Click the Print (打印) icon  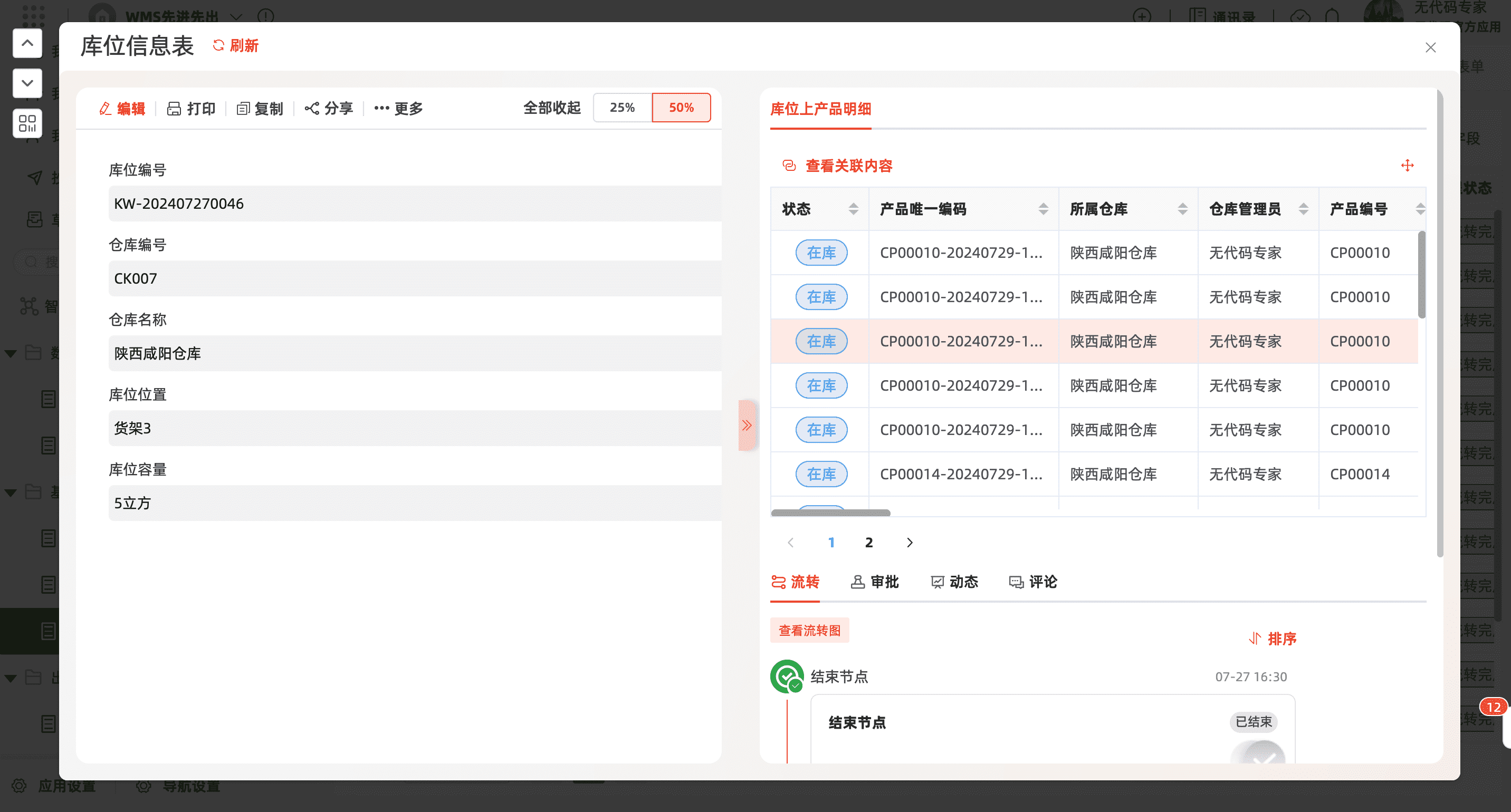(x=174, y=109)
